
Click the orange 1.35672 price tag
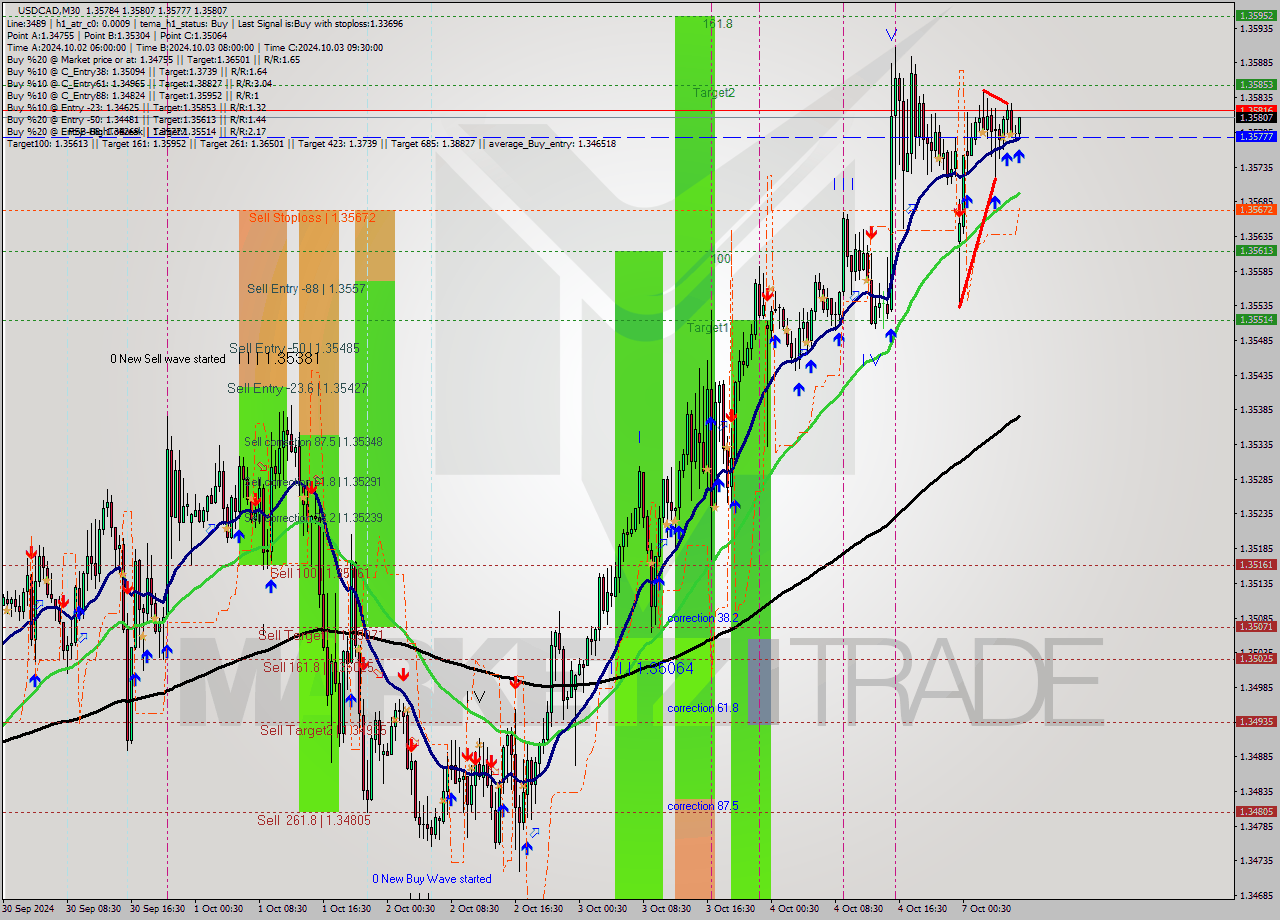coord(1256,210)
